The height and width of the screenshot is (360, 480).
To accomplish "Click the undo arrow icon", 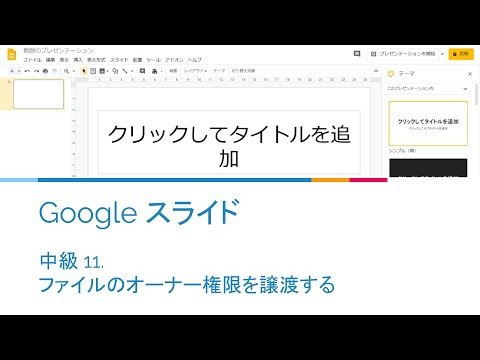I will click(x=27, y=71).
